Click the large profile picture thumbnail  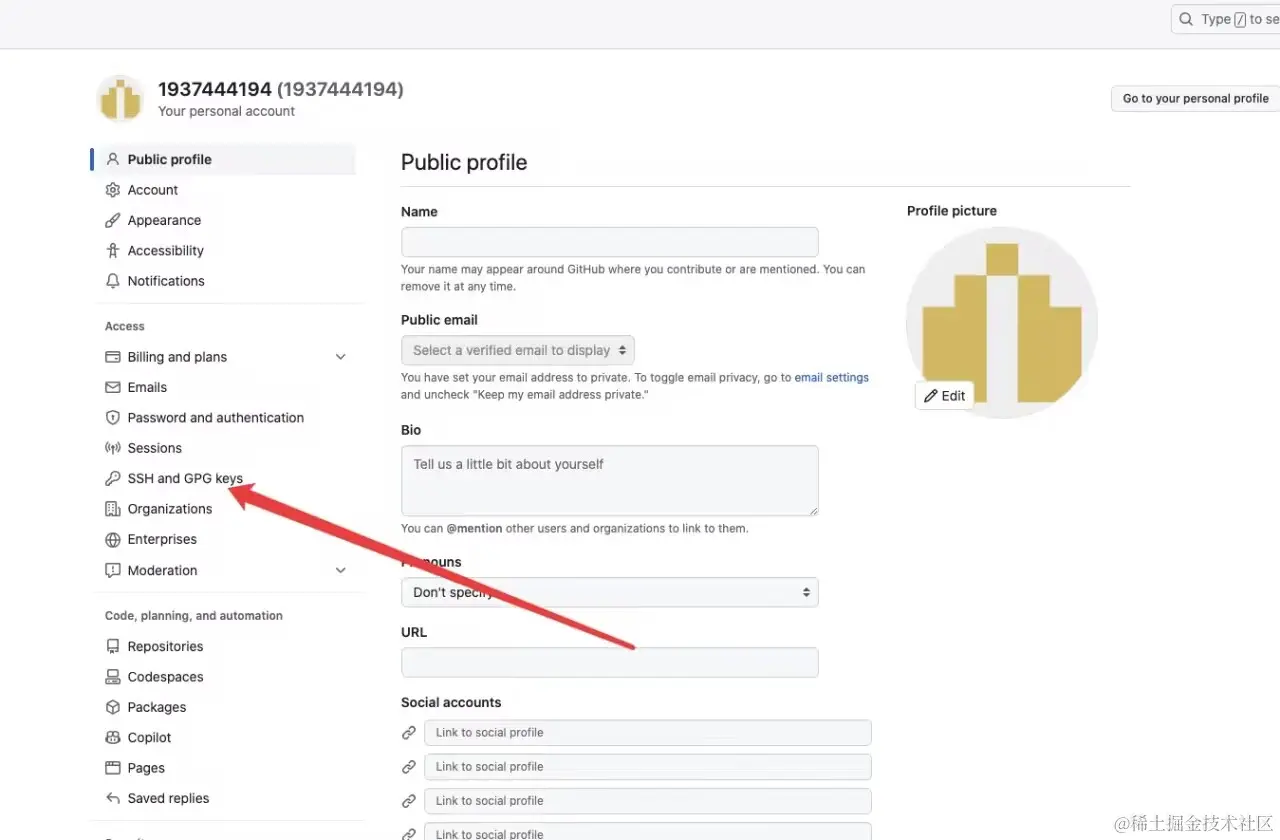pyautogui.click(x=1002, y=322)
